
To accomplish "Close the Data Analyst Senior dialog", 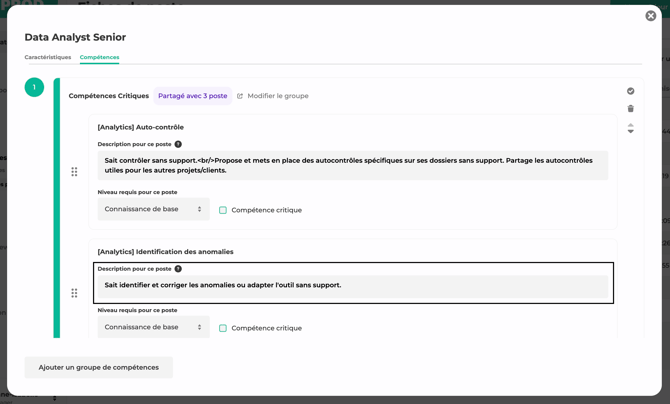I will 650,16.
